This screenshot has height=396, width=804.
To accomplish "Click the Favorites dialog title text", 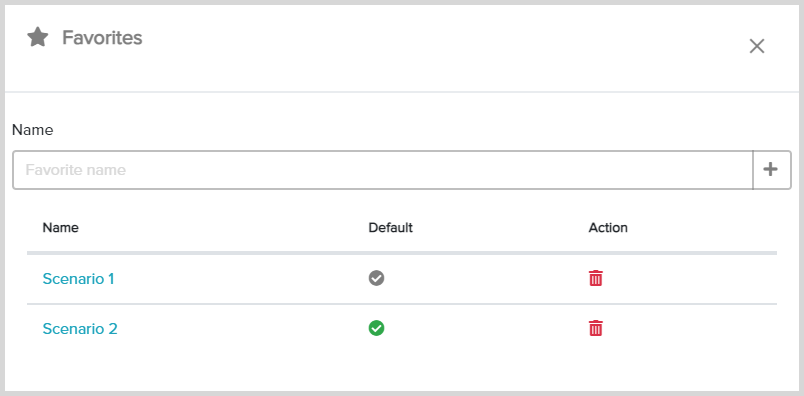I will click(103, 37).
